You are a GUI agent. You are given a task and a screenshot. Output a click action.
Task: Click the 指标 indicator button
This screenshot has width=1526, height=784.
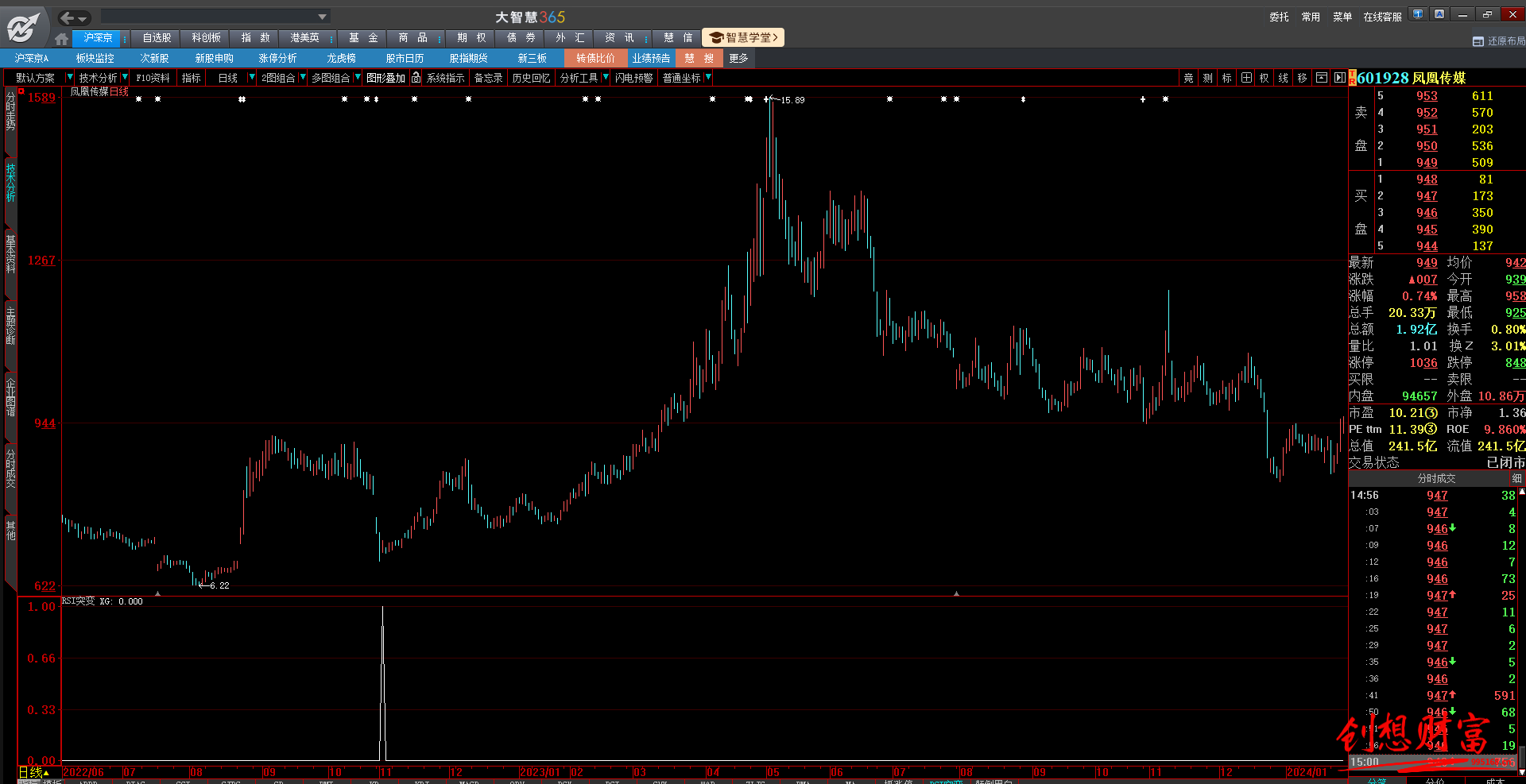(x=191, y=78)
